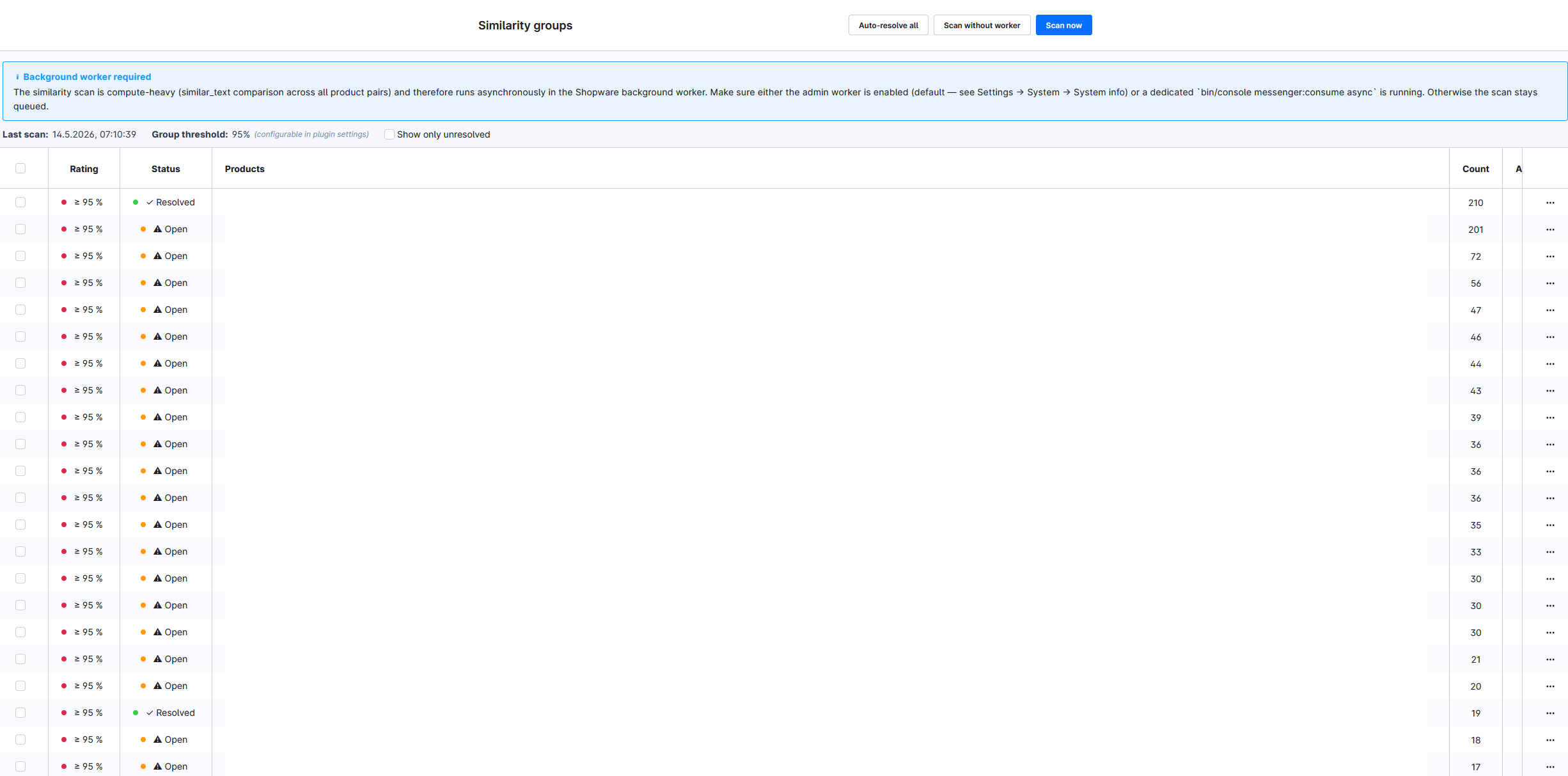Open actions menu for row with count 210

point(1550,203)
